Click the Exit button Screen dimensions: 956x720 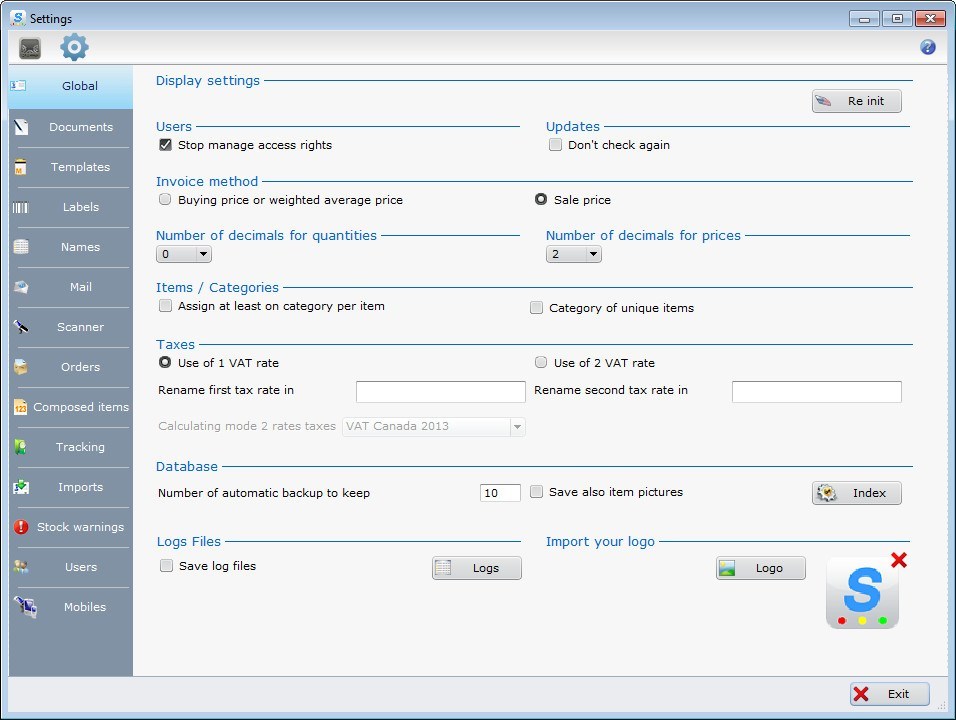click(x=888, y=693)
